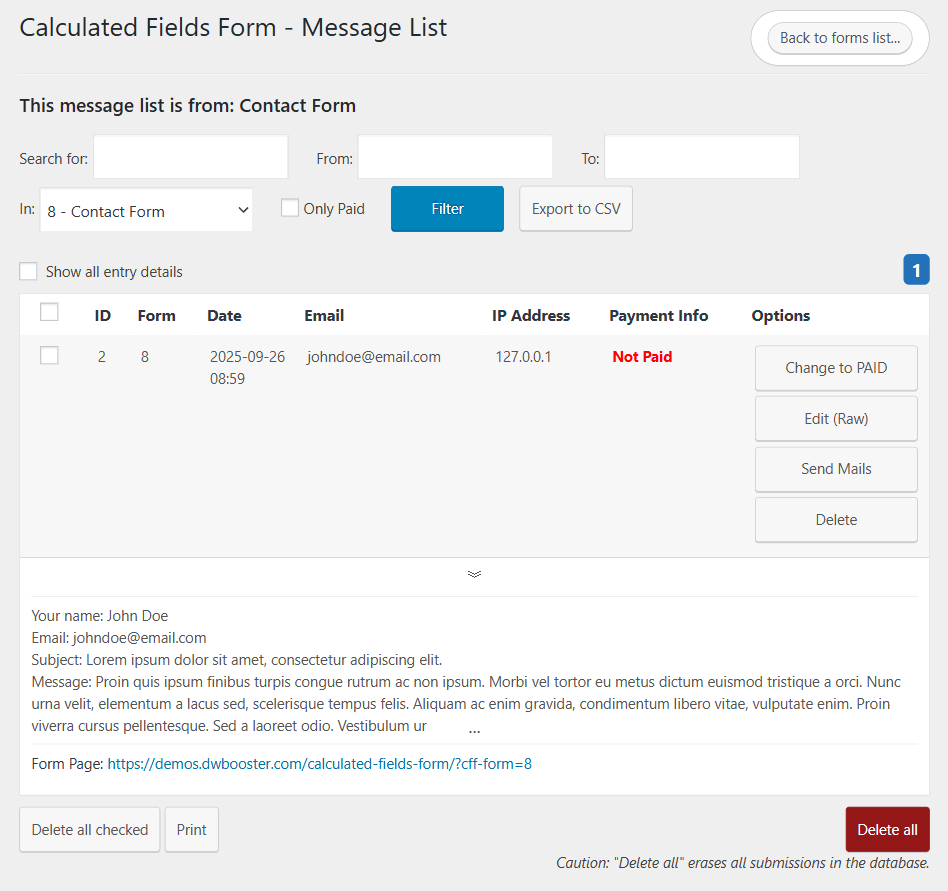Delete all checked submissions
The image size is (948, 891).
click(89, 829)
